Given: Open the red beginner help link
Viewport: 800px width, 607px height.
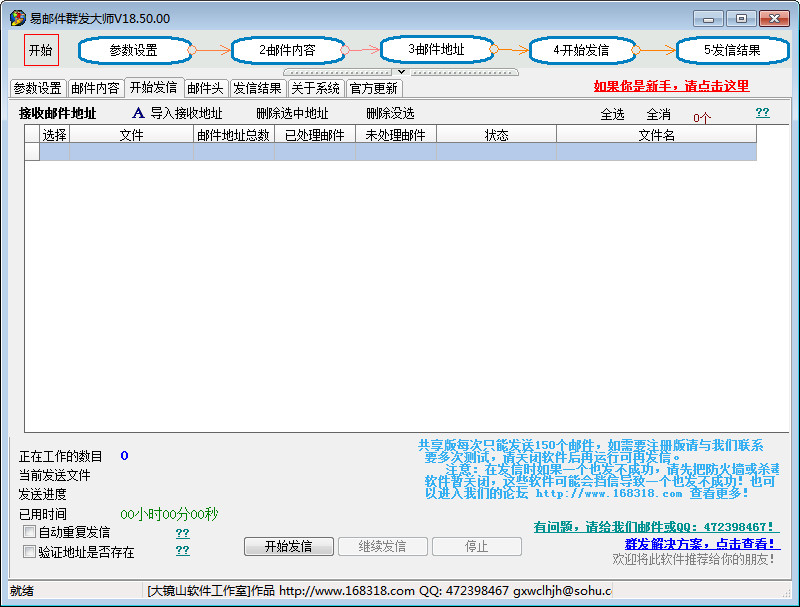Looking at the screenshot, I should point(670,87).
